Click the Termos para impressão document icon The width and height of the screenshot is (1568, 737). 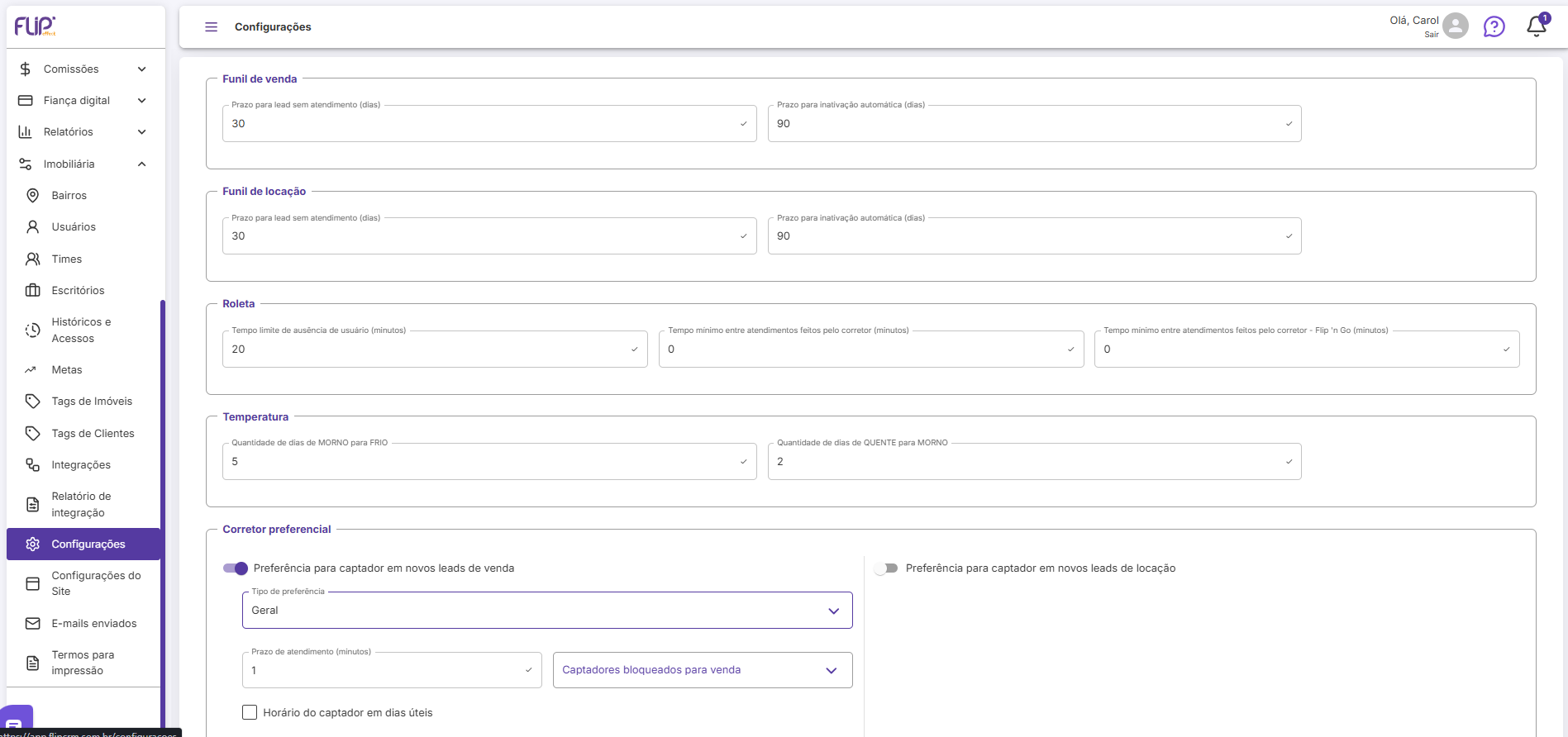pyautogui.click(x=33, y=663)
